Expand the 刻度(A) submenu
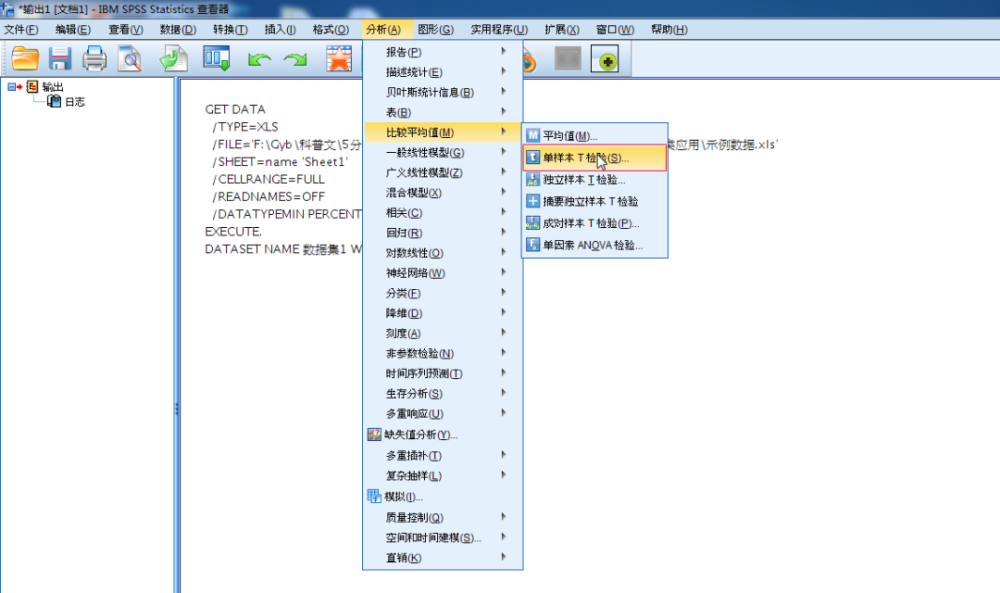 443,333
